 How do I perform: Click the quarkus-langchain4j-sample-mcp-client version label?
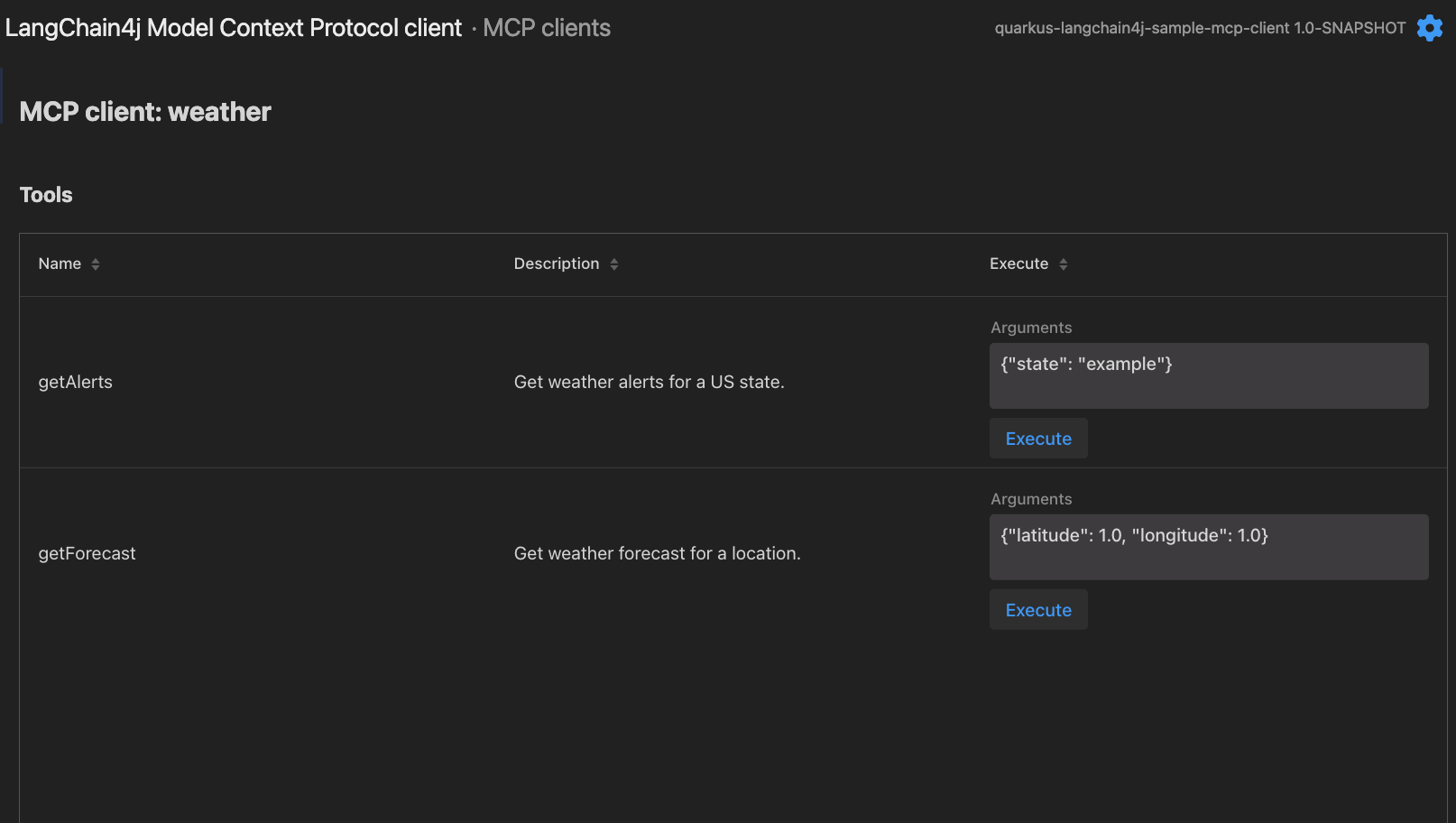(1200, 27)
